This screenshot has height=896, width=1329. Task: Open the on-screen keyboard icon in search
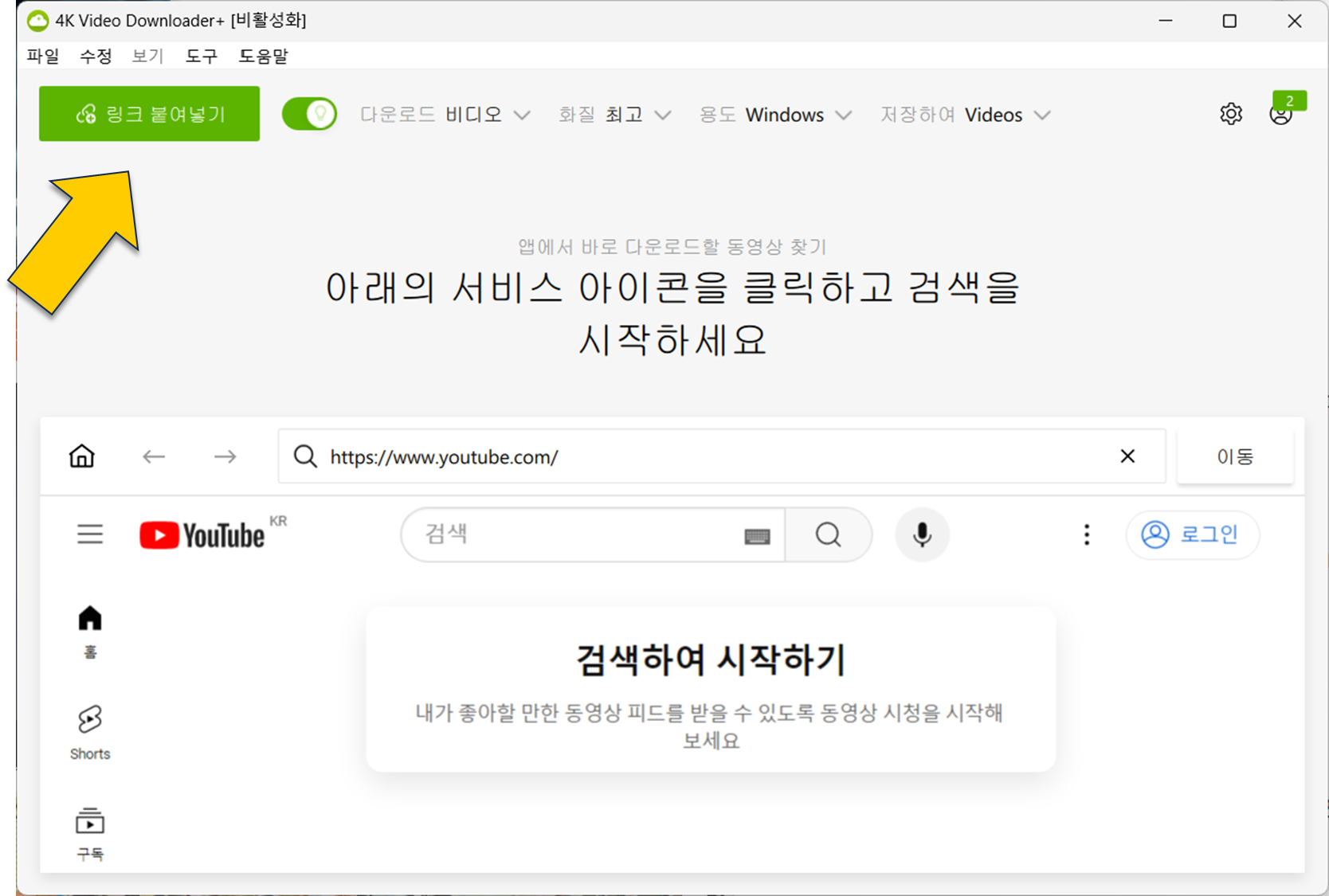[757, 537]
